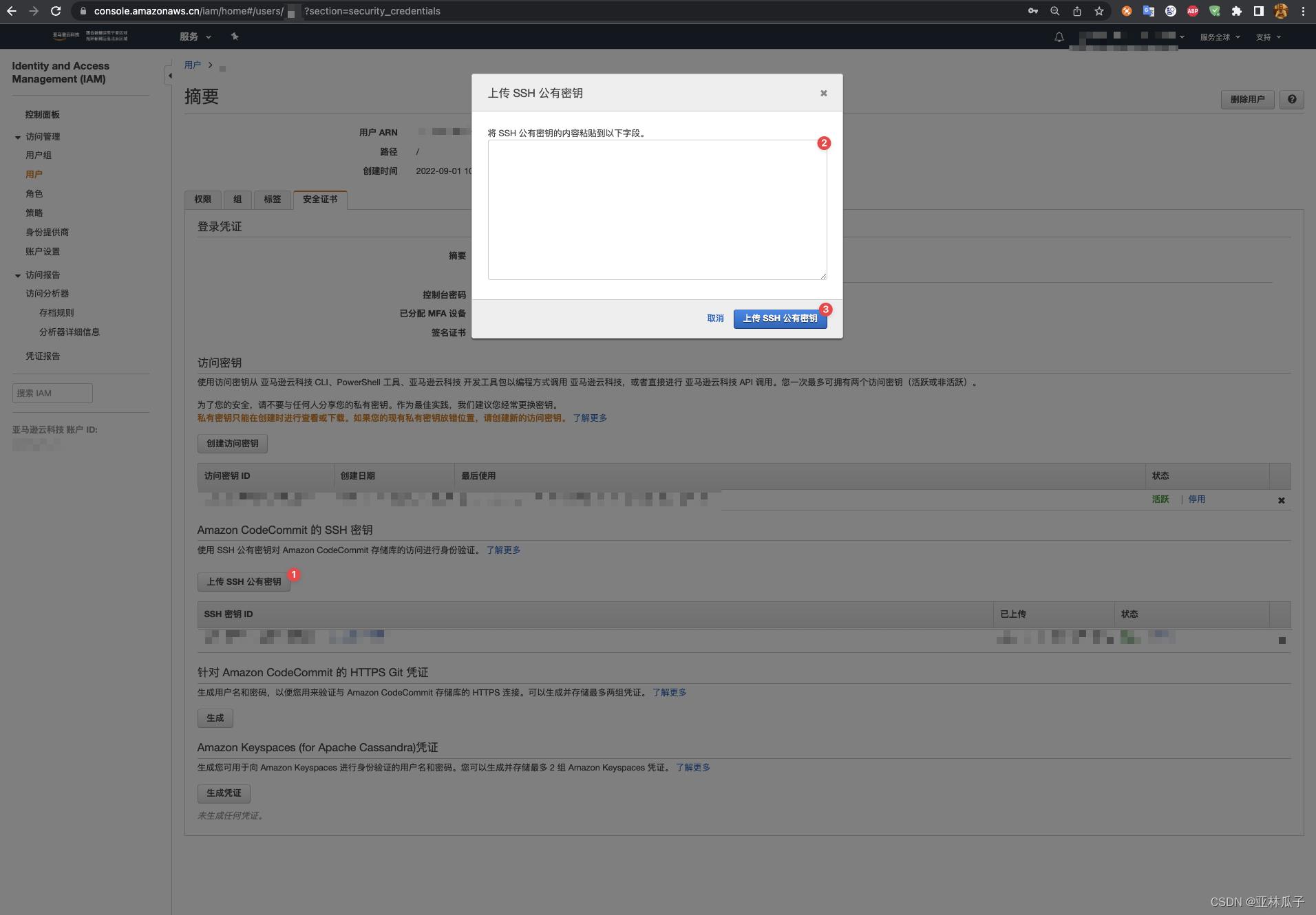Screen dimensions: 1316x915
Task: Click the browser address bar URL
Action: tap(267, 11)
